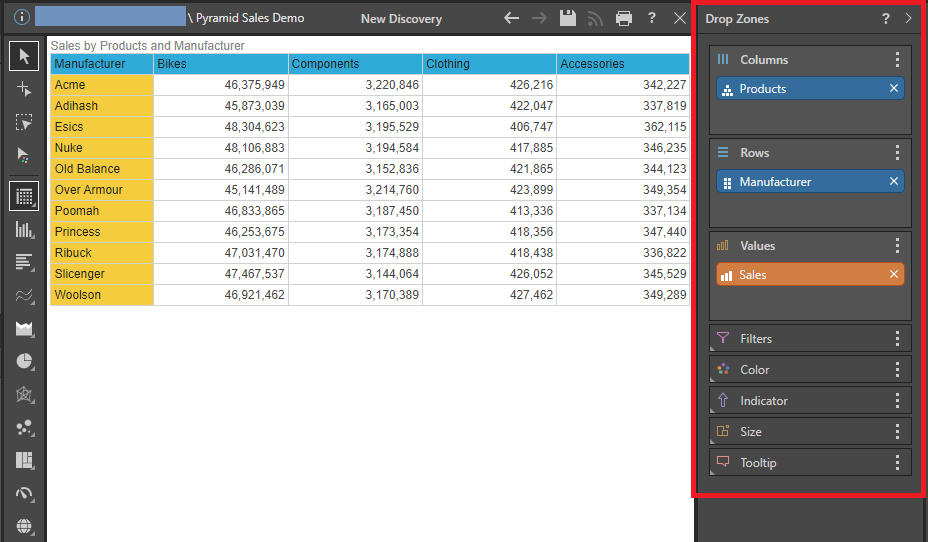
Task: Go back with the left arrow
Action: 512,18
